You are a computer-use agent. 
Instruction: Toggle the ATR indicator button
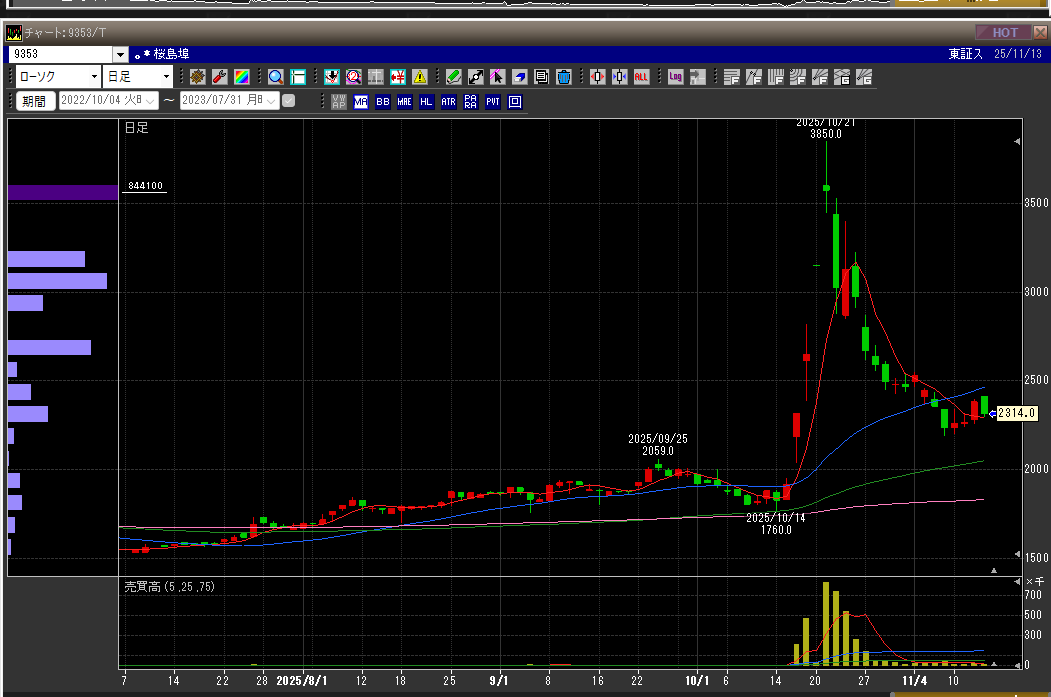(448, 101)
